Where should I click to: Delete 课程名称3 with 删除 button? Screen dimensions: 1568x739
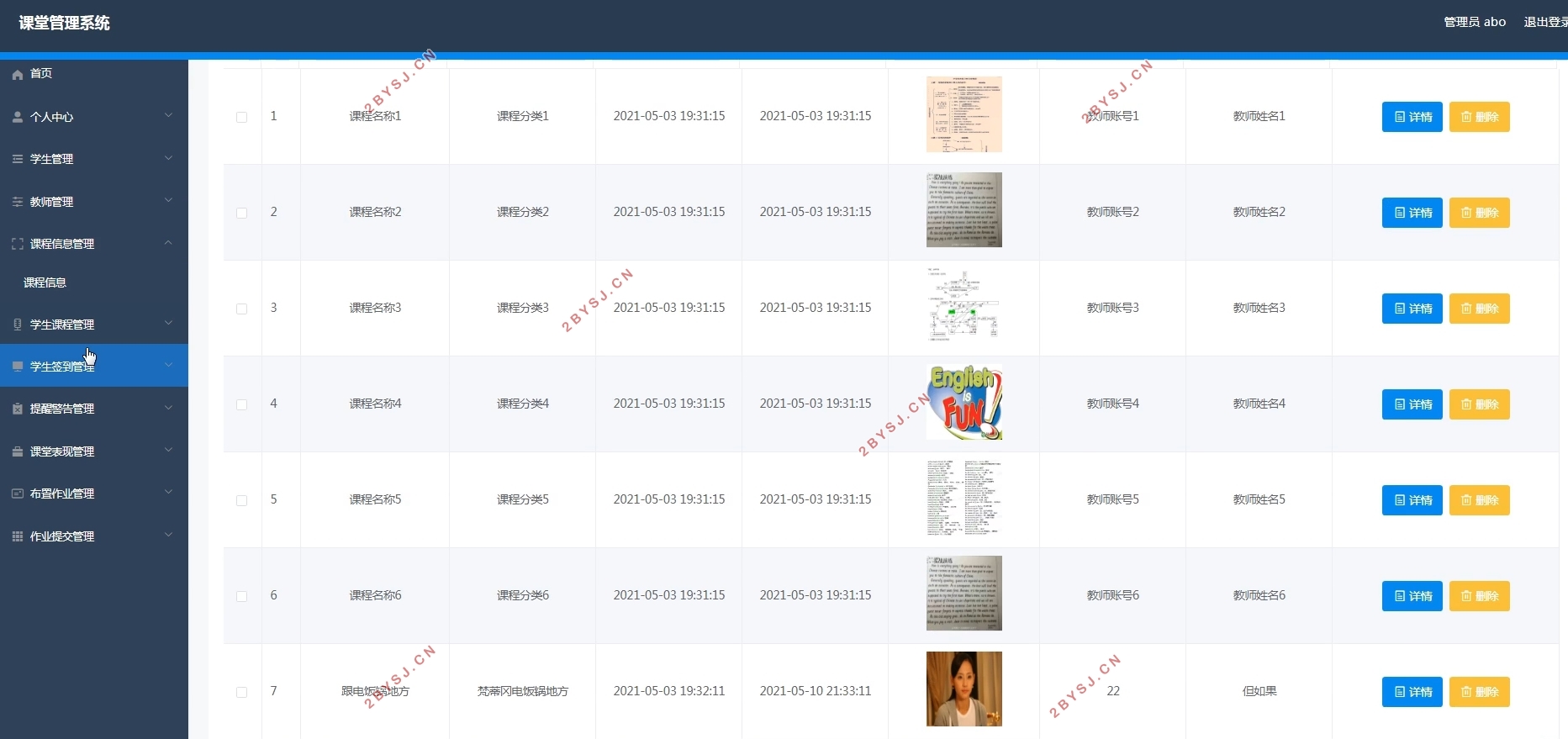point(1480,309)
